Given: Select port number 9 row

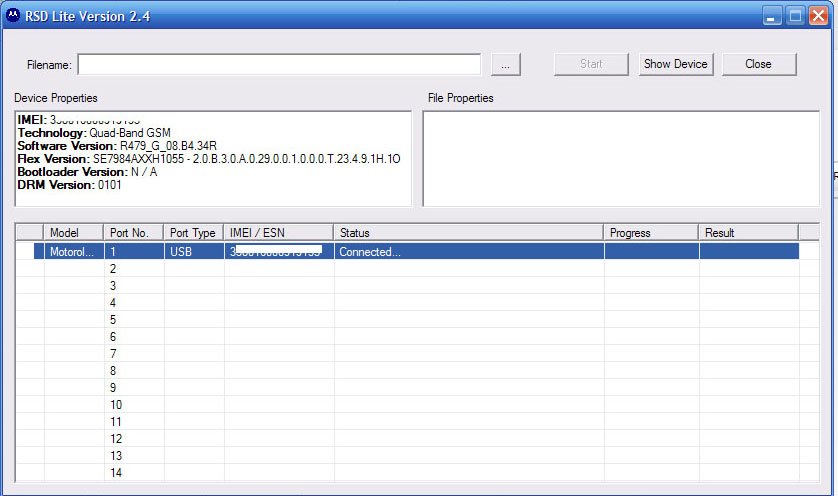Looking at the screenshot, I should coord(417,388).
